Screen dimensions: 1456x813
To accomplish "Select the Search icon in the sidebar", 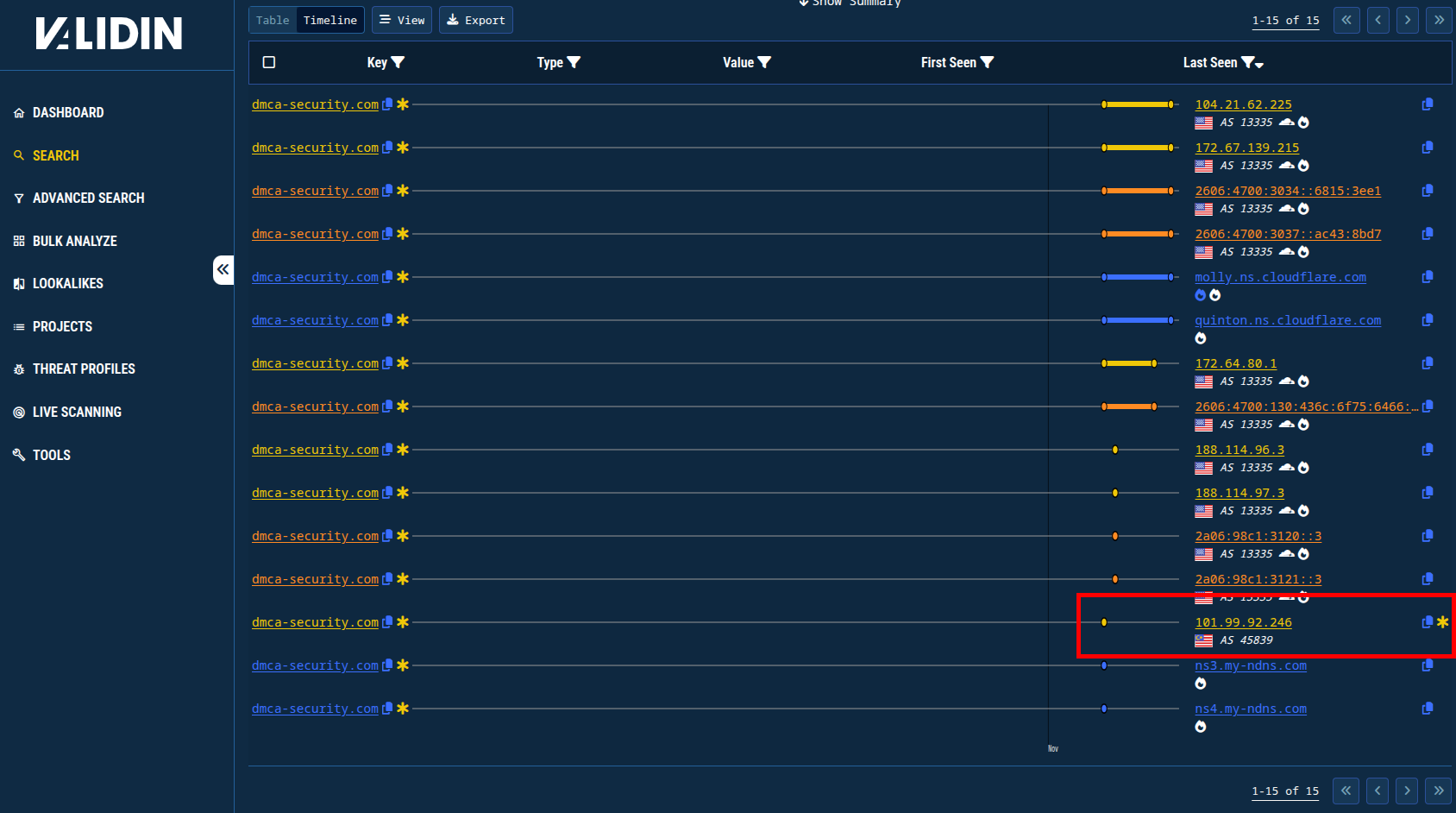I will pyautogui.click(x=19, y=155).
